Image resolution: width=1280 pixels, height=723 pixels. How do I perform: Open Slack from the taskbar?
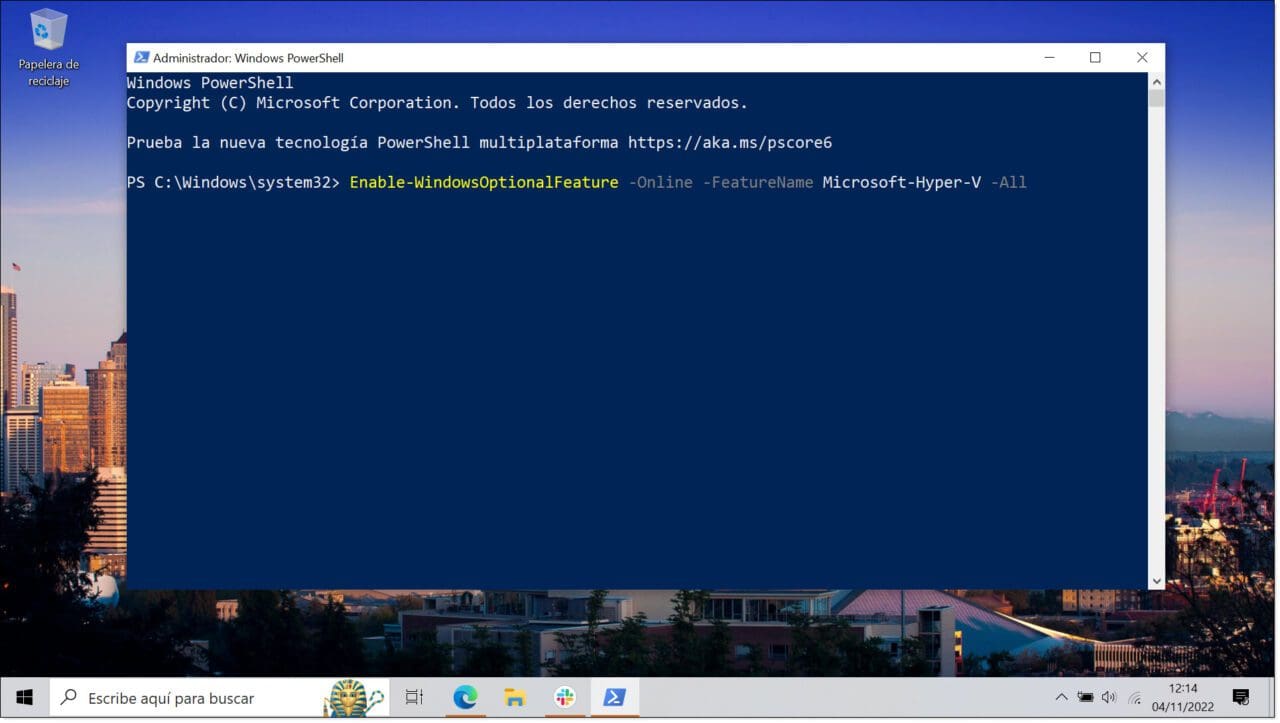(x=565, y=697)
